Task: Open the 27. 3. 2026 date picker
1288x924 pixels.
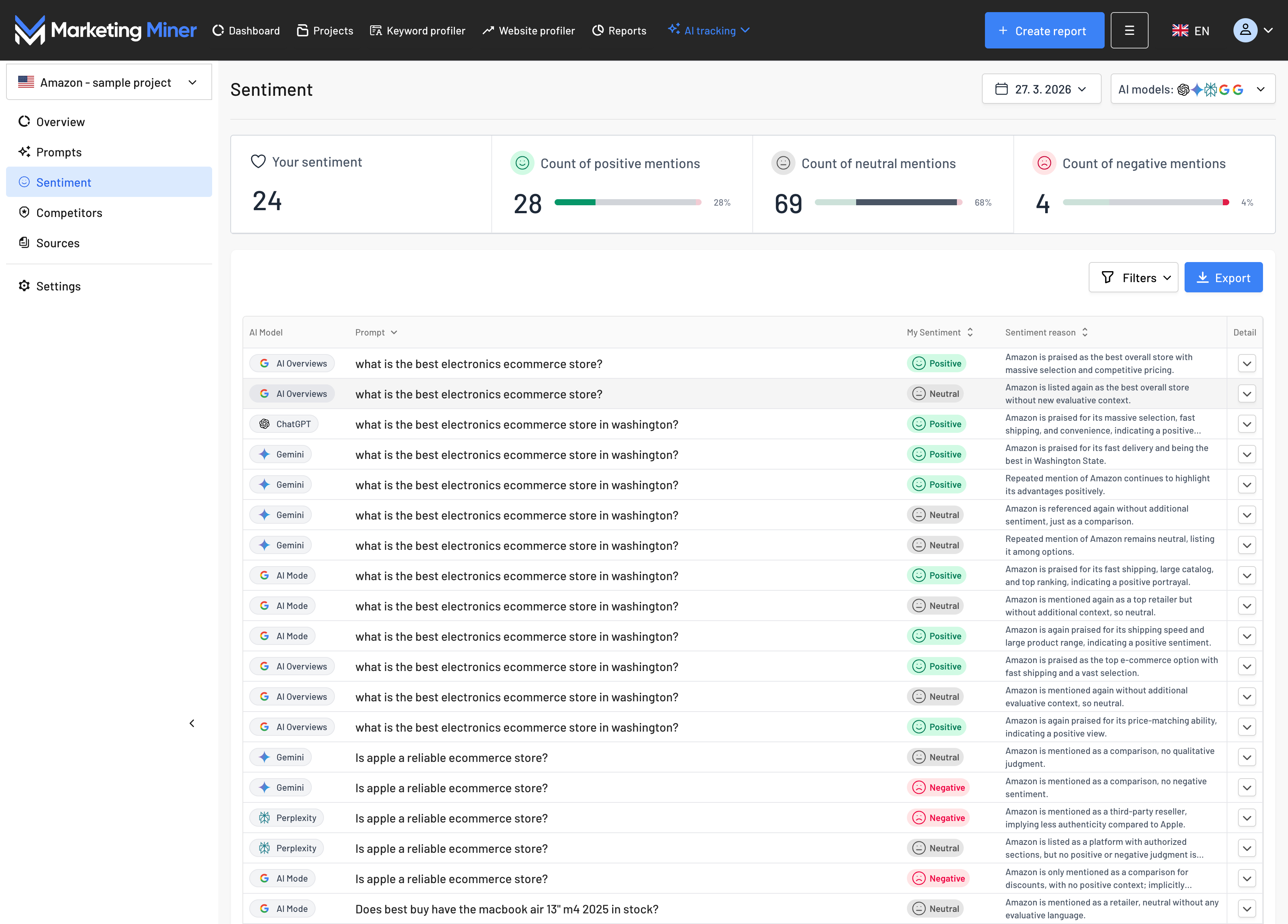Action: pos(1041,89)
